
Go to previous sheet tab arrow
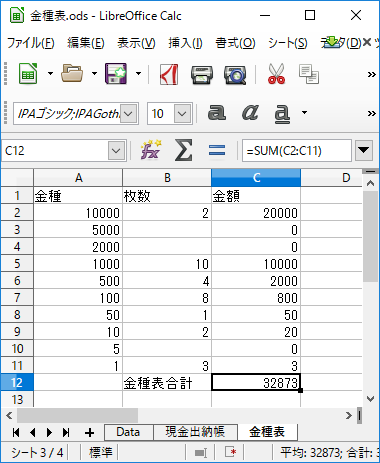[x=33, y=433]
